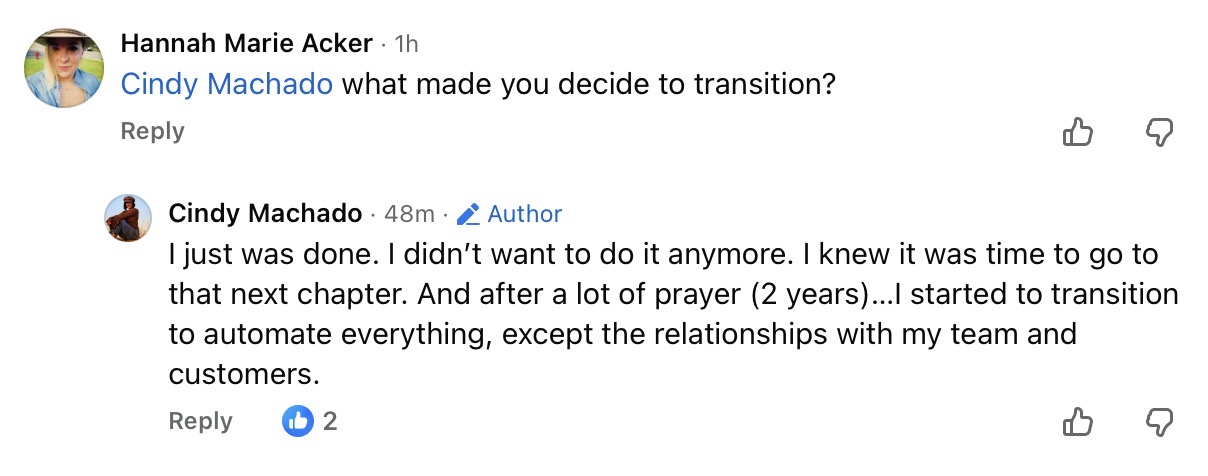Viewport: 1208px width, 476px height.
Task: Reply to Cindy Machado's comment
Action: 200,421
